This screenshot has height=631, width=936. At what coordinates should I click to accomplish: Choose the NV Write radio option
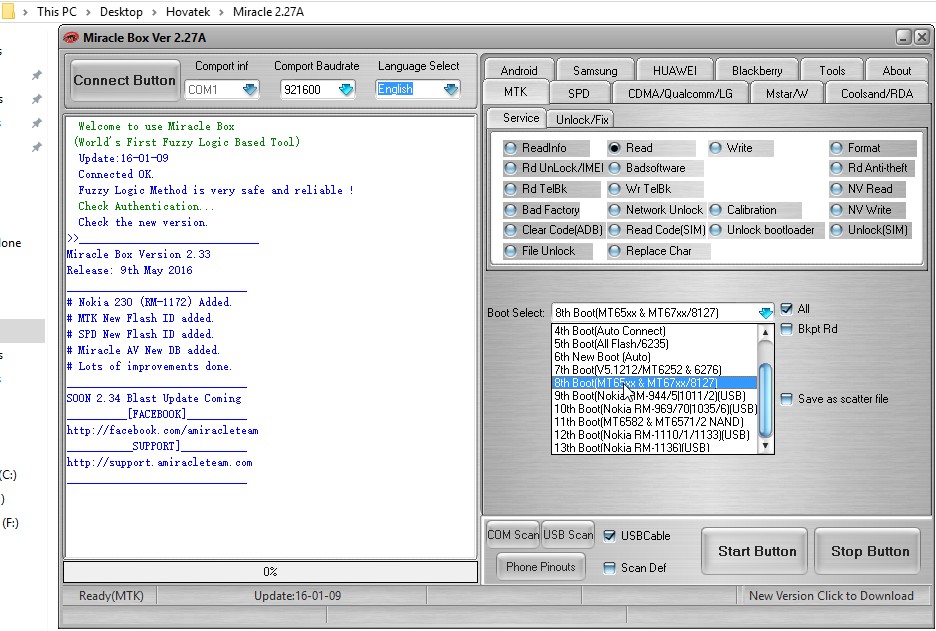867,210
